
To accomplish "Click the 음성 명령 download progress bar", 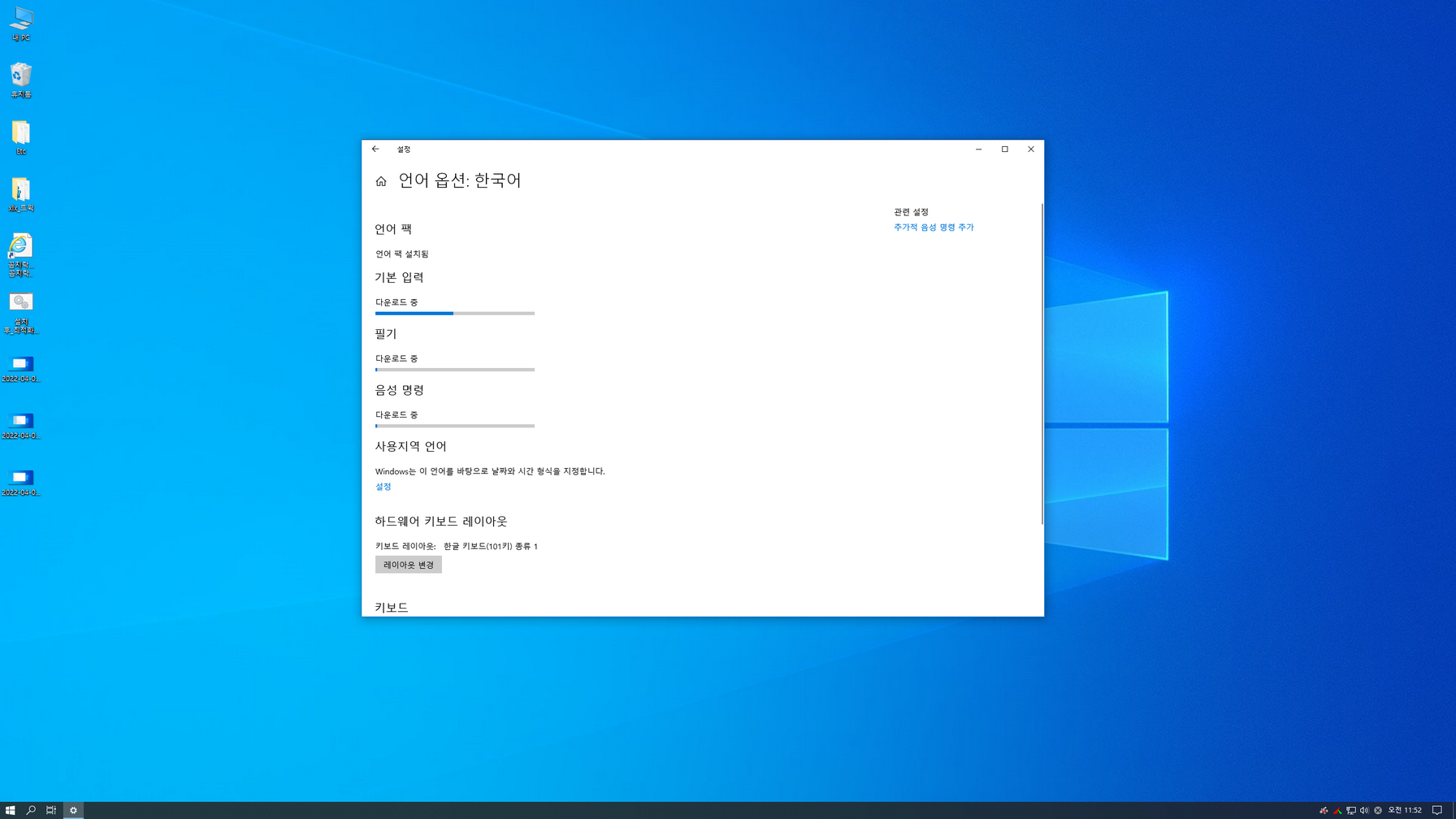I will pos(455,426).
